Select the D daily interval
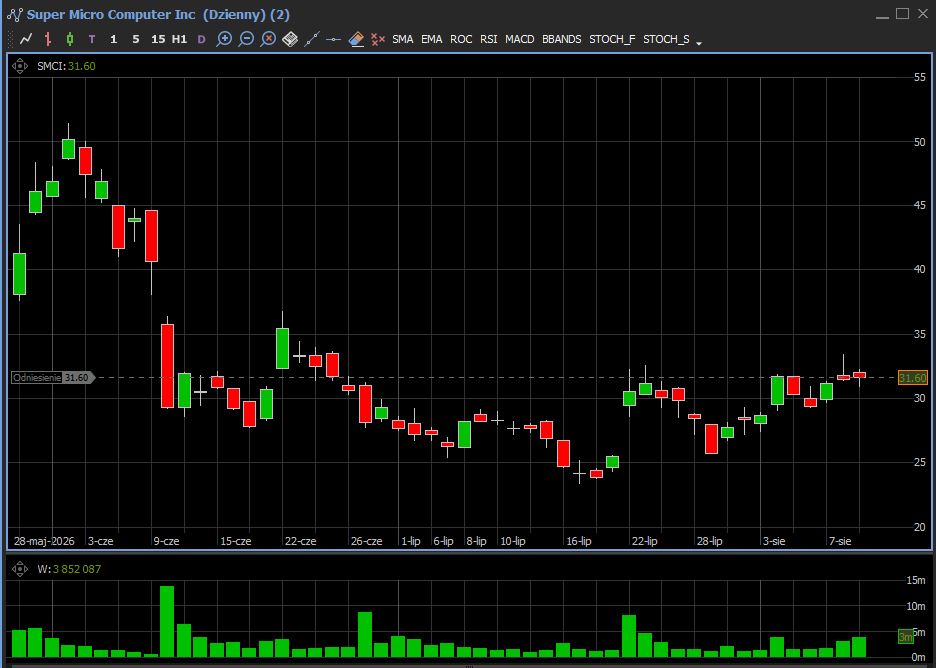This screenshot has width=936, height=668. (201, 39)
